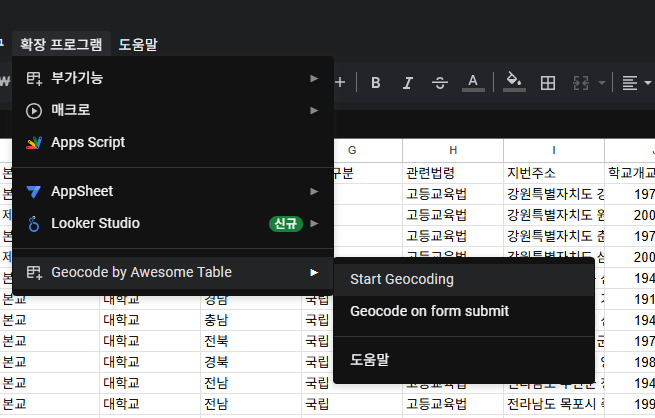Open borders tool
This screenshot has width=655, height=418.
pos(548,83)
